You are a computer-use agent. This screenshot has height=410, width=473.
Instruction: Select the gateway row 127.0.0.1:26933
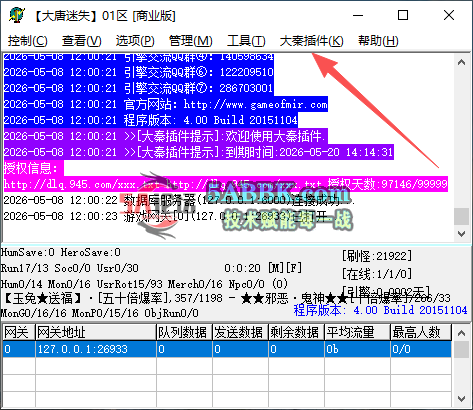point(227,349)
